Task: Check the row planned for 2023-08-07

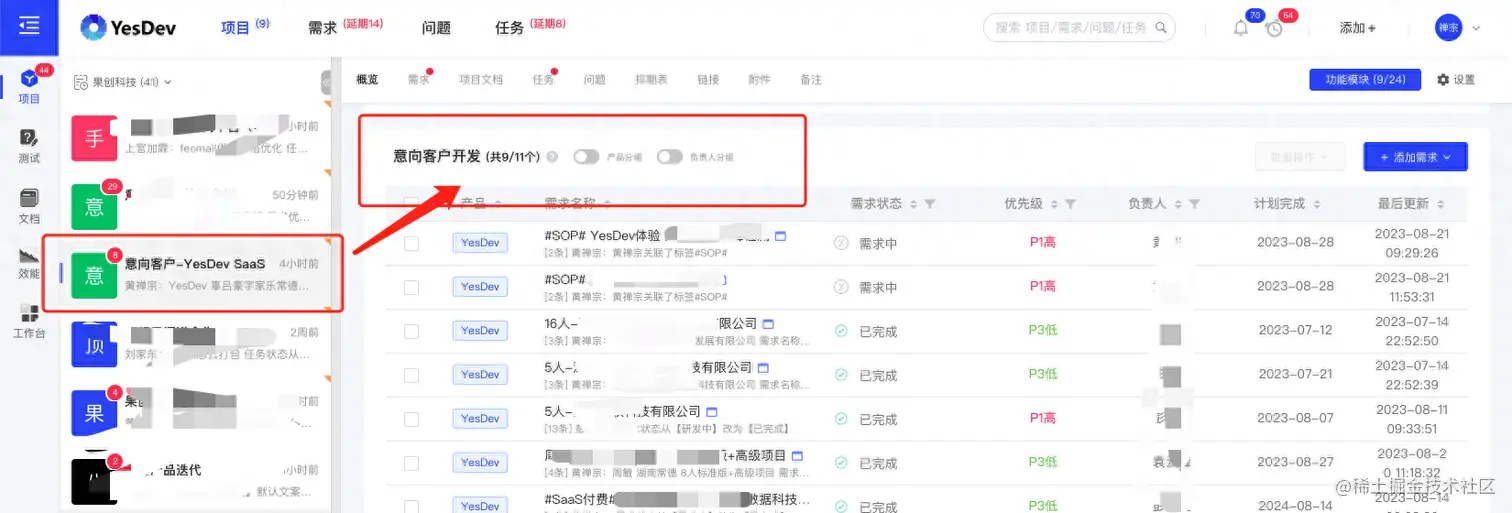Action: 411,419
